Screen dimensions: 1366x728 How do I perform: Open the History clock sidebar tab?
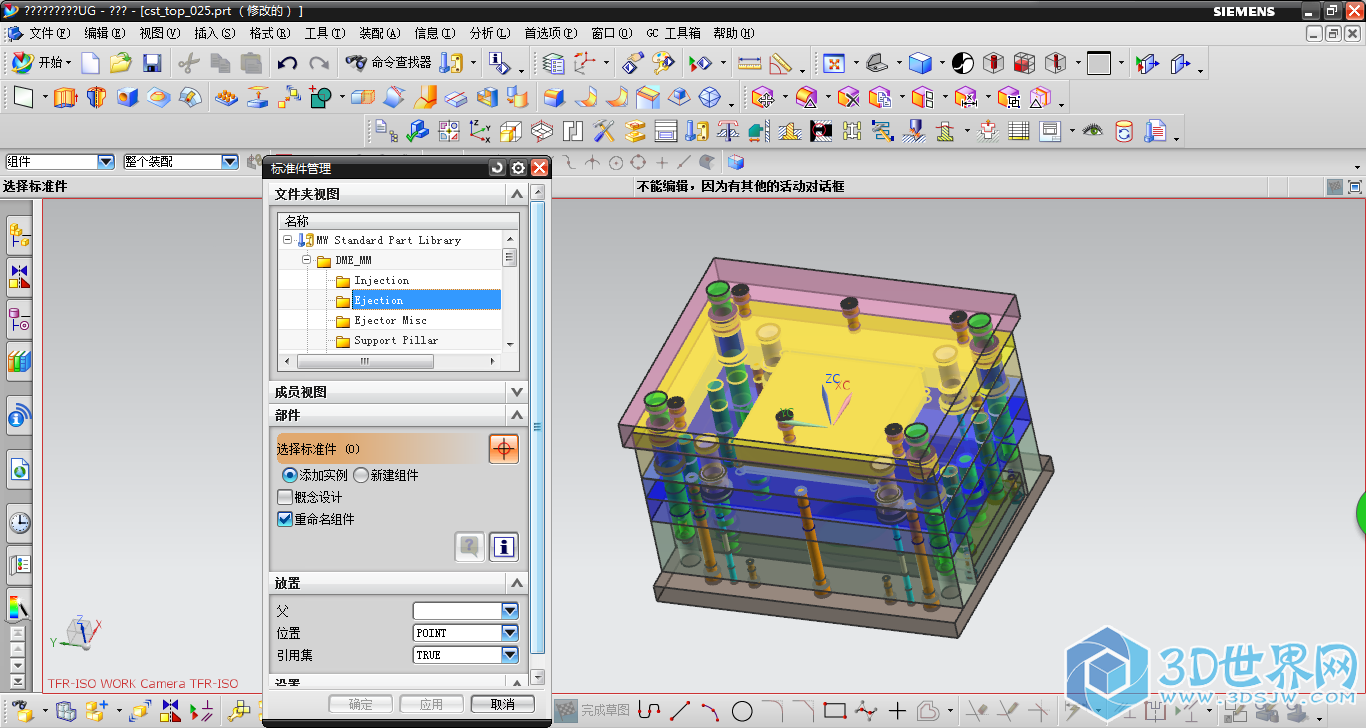[19, 521]
